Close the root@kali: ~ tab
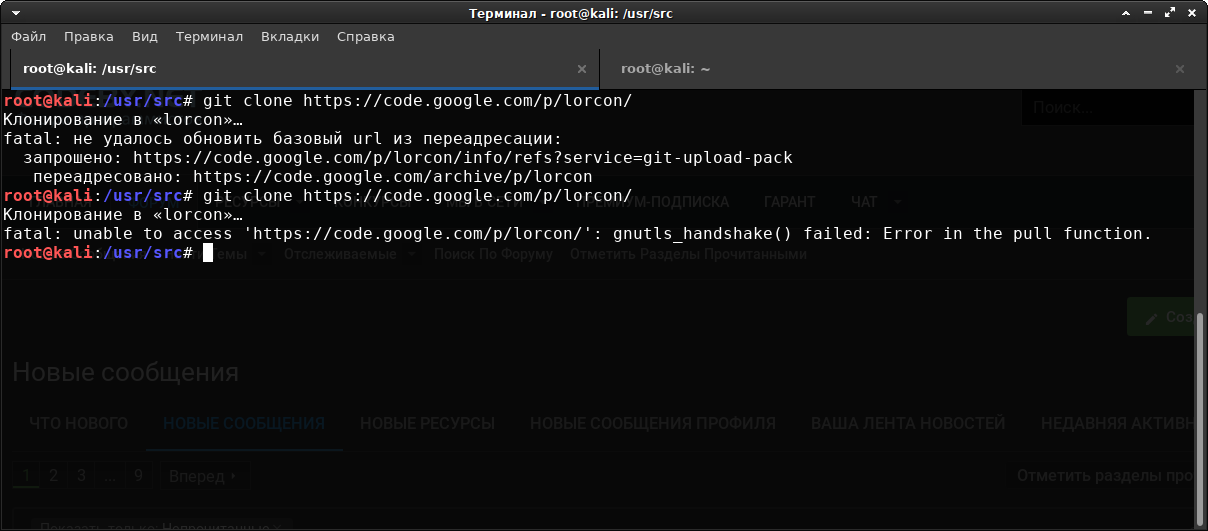Image resolution: width=1208 pixels, height=531 pixels. (1180, 69)
